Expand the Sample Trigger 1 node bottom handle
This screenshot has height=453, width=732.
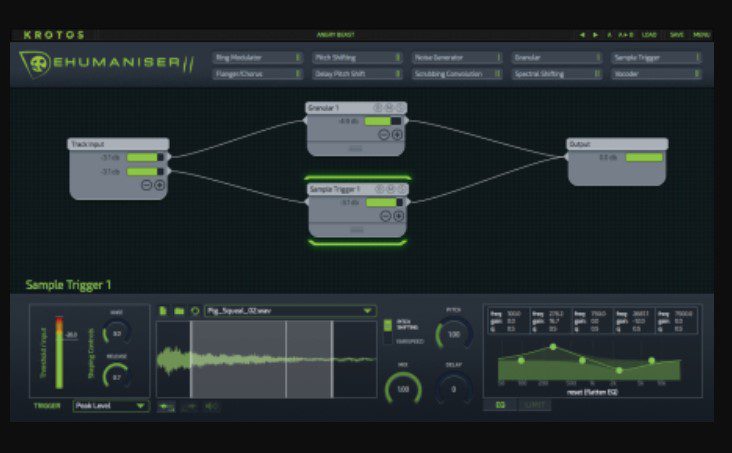[357, 230]
